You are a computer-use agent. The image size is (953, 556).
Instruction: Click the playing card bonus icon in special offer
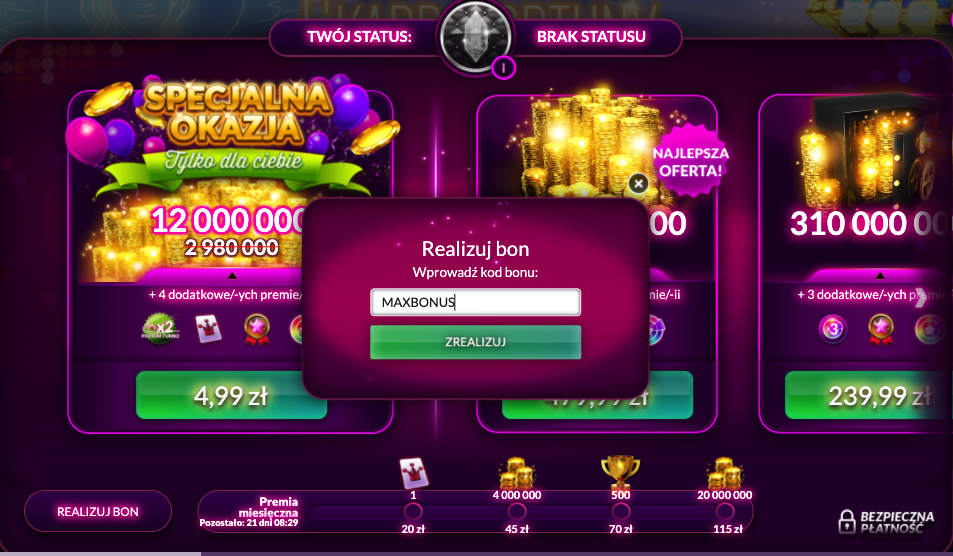[x=208, y=329]
